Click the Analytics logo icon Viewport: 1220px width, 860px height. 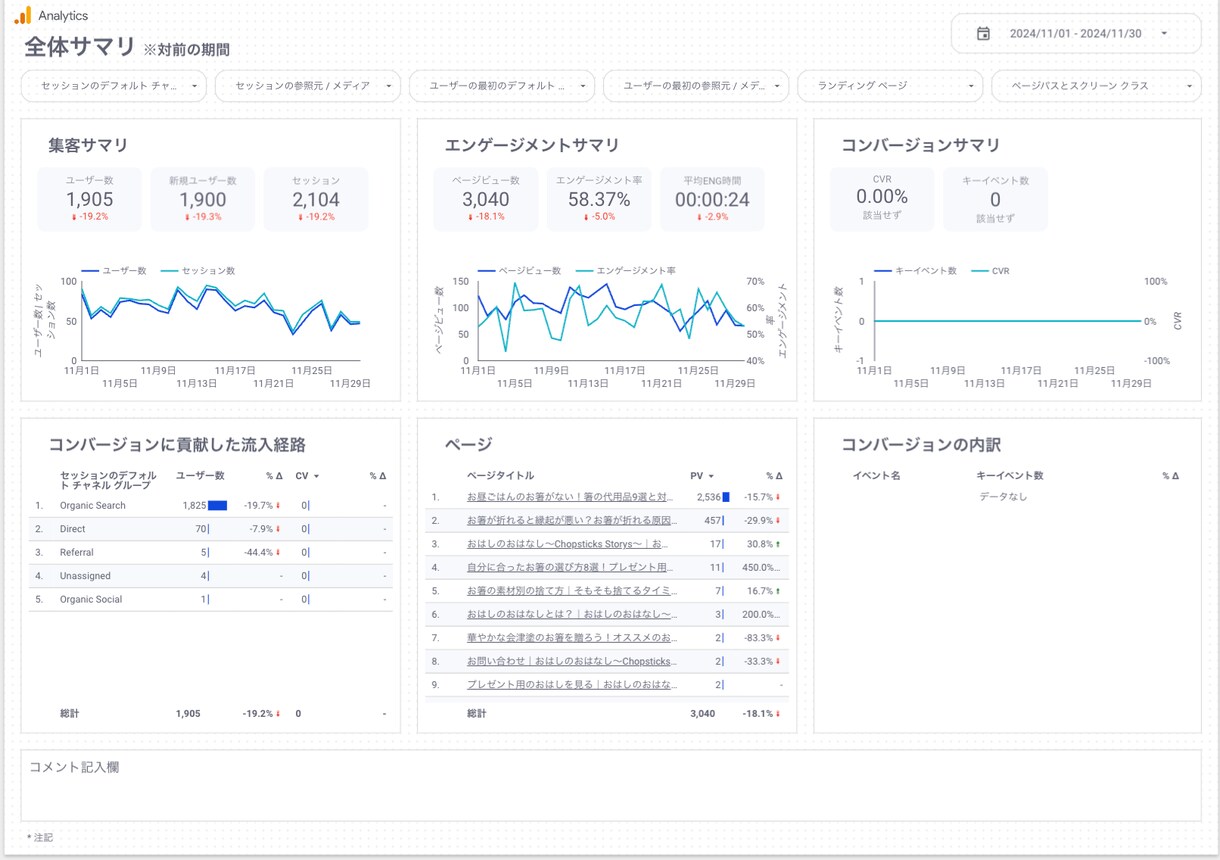[22, 15]
